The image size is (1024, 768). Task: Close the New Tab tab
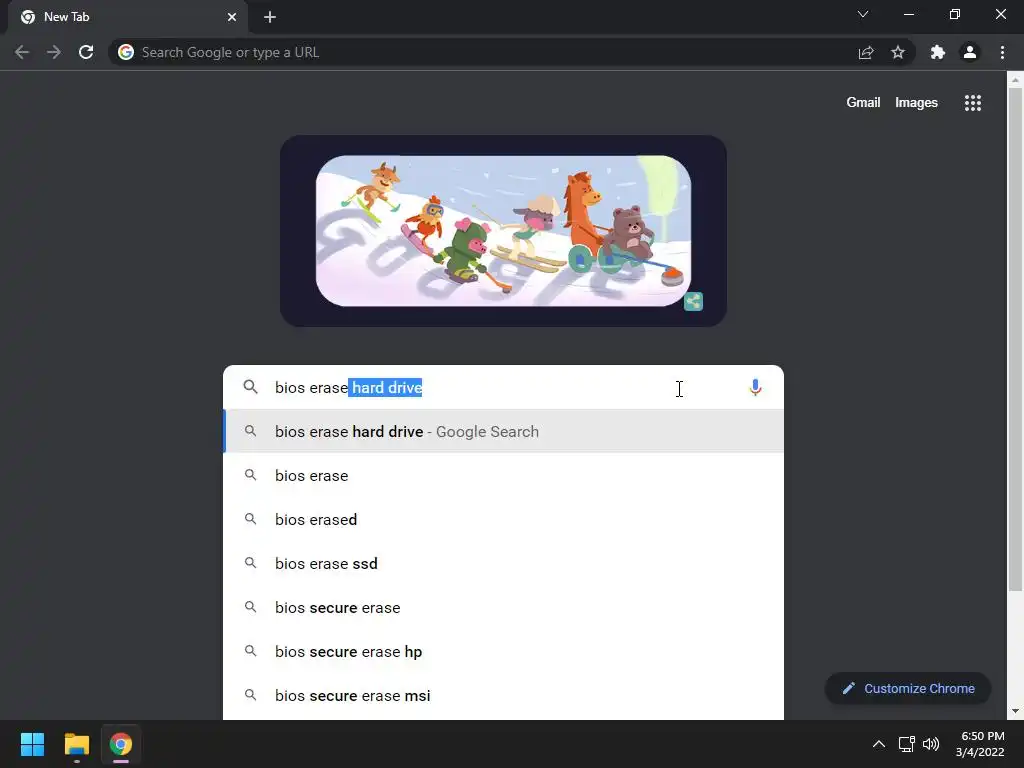(x=232, y=17)
